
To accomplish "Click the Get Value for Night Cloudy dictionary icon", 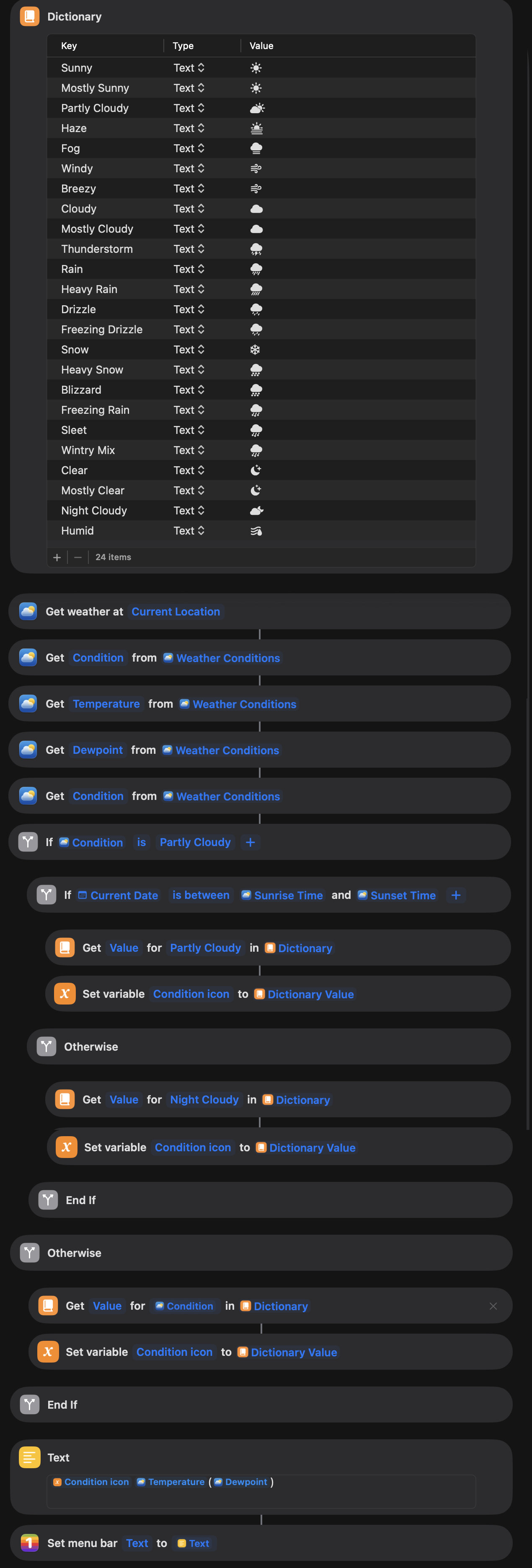I will [x=65, y=1099].
